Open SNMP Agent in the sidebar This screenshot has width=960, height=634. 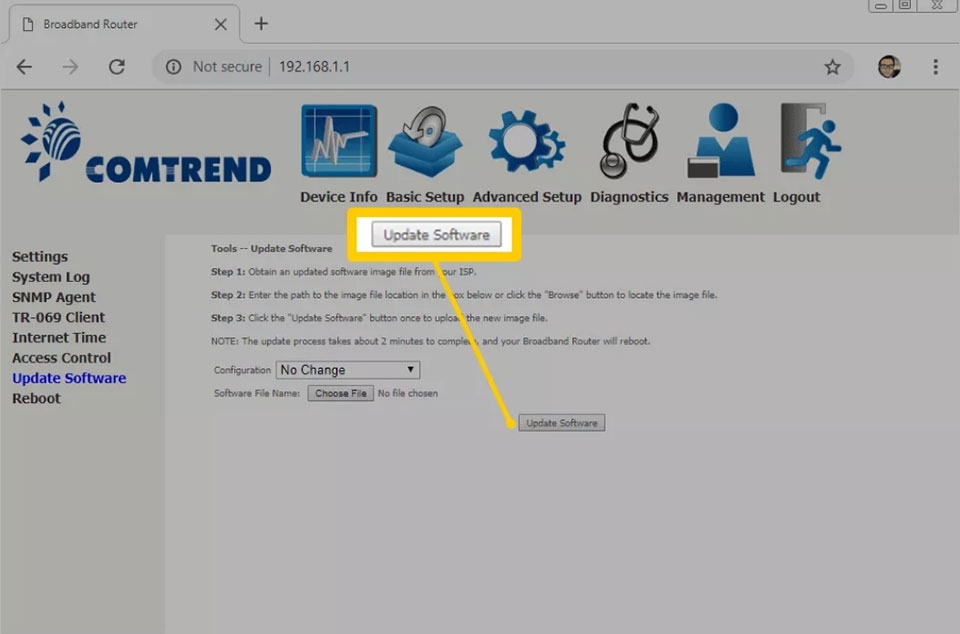click(x=54, y=297)
